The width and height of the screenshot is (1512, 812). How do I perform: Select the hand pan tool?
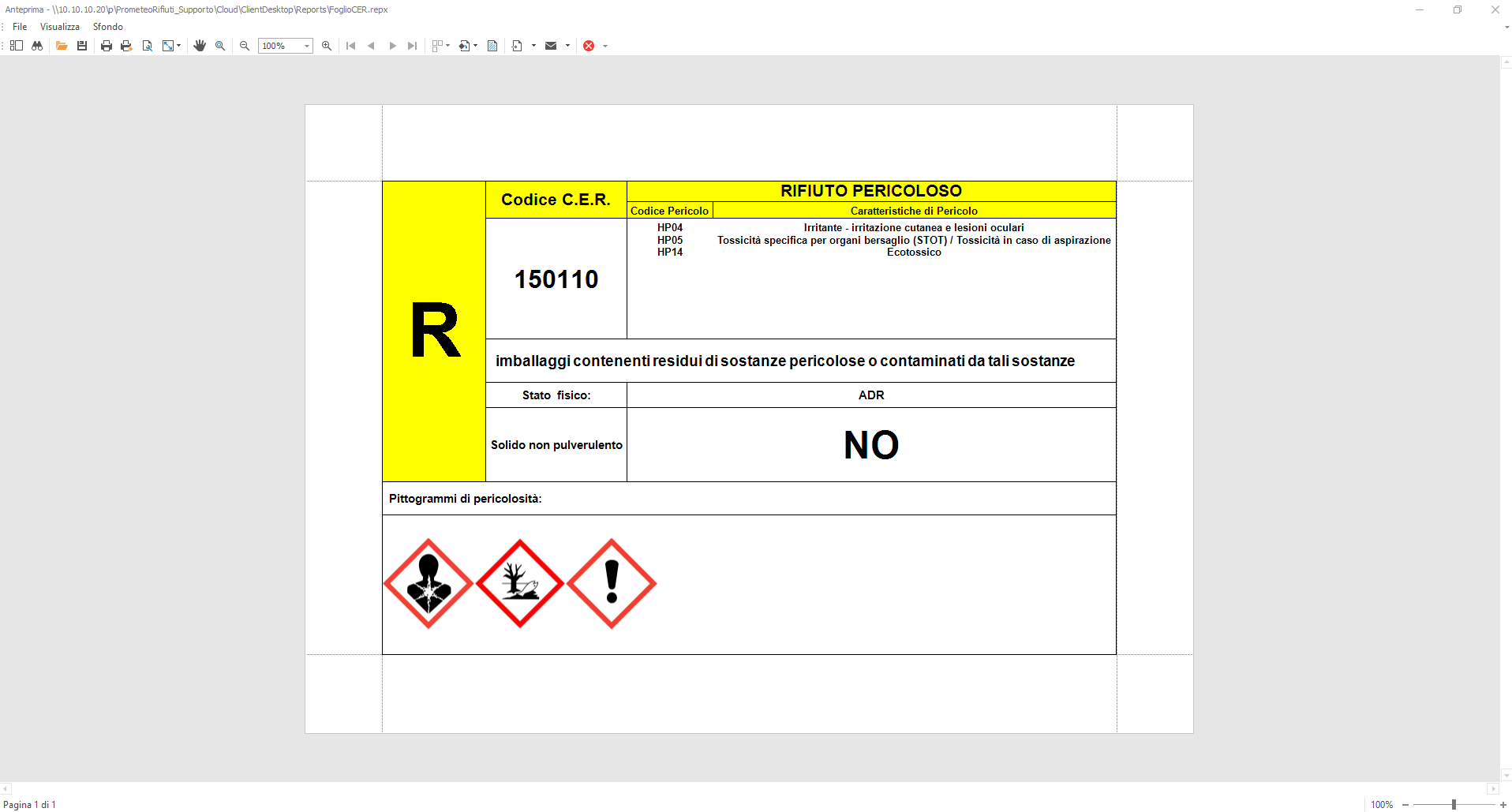point(200,46)
